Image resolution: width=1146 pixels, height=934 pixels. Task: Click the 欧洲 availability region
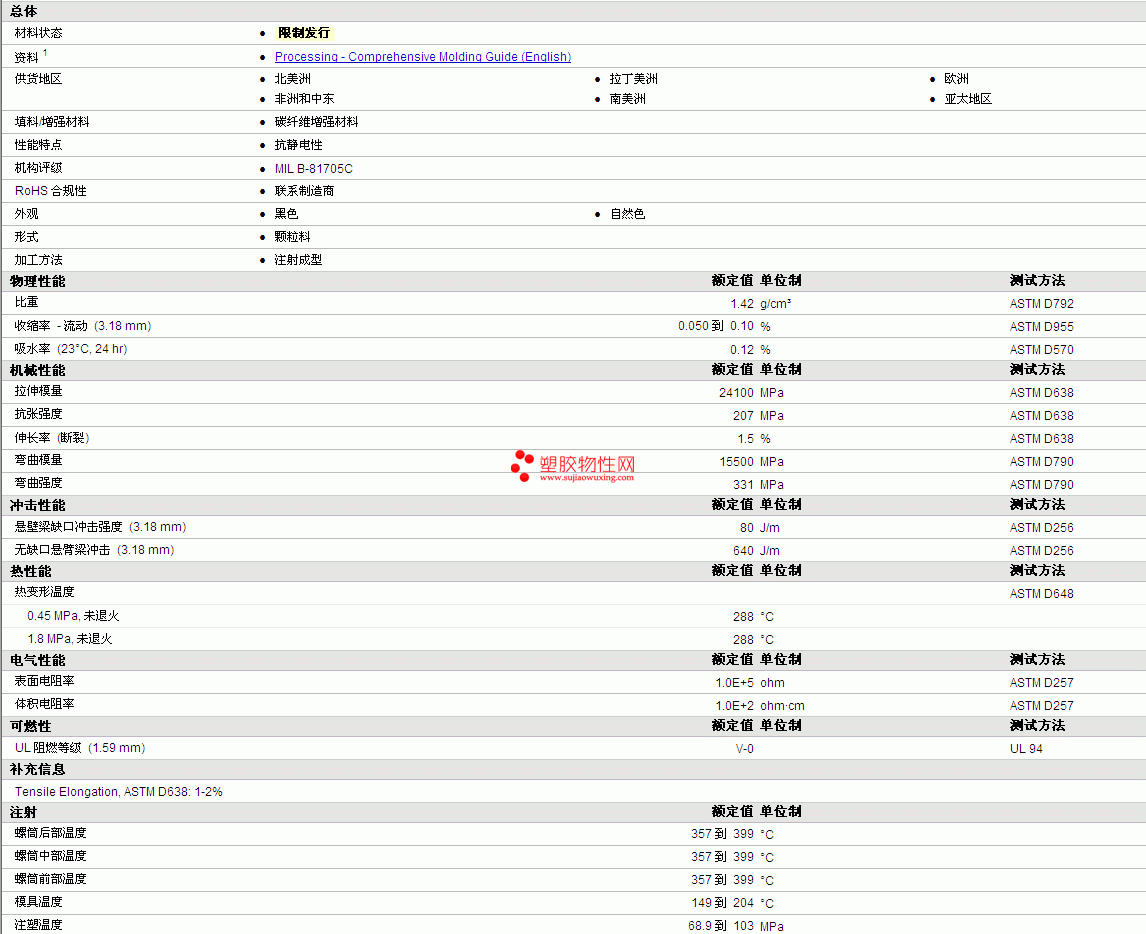pos(956,79)
